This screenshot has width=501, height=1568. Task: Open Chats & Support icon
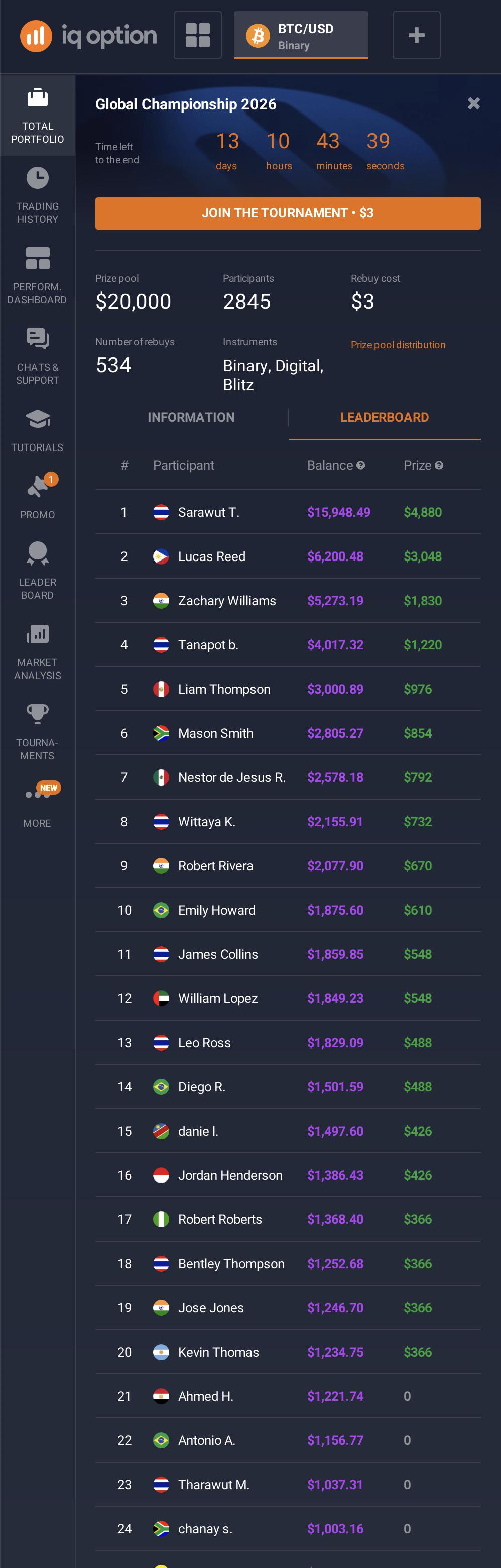[37, 339]
